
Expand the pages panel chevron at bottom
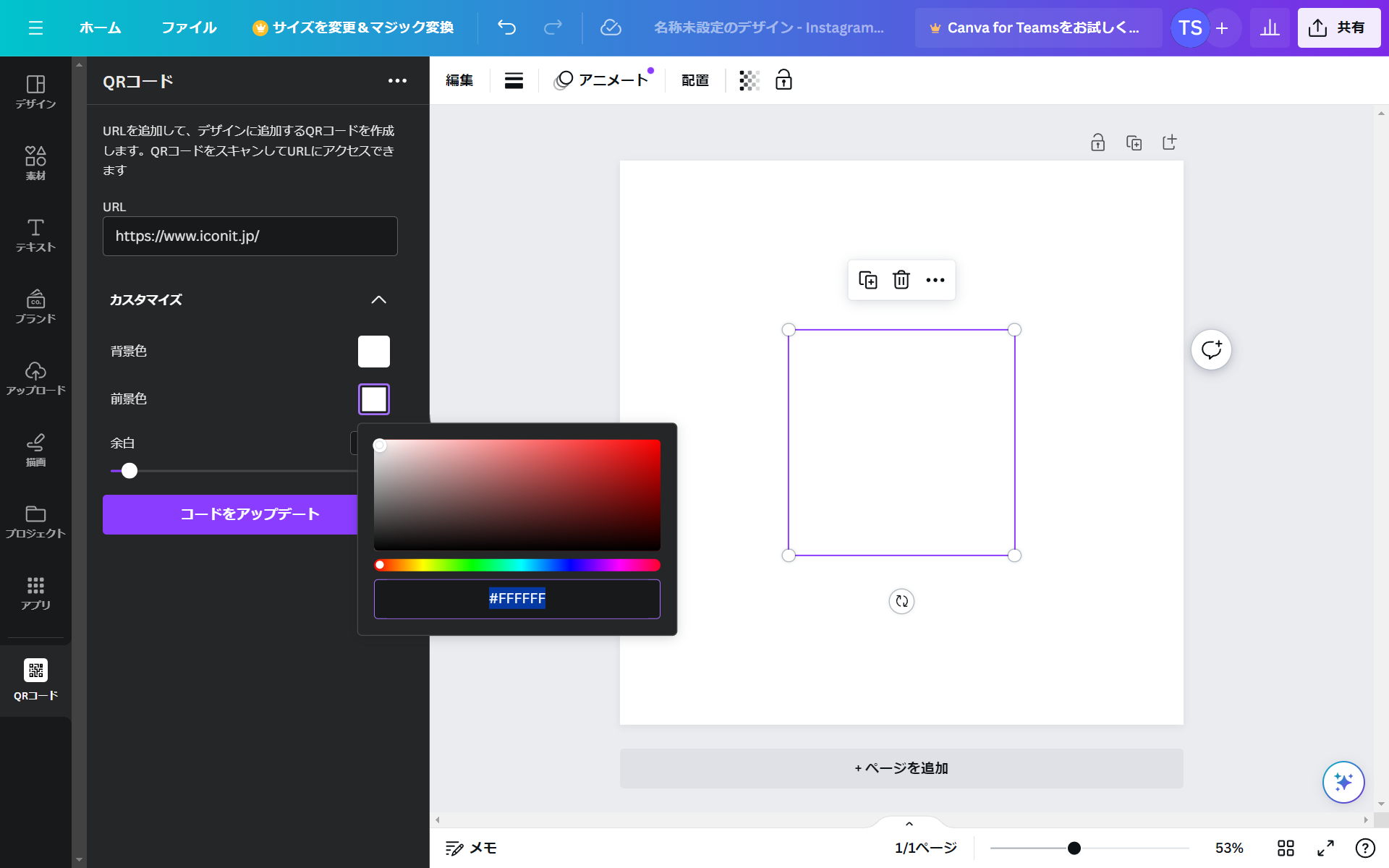click(x=909, y=824)
